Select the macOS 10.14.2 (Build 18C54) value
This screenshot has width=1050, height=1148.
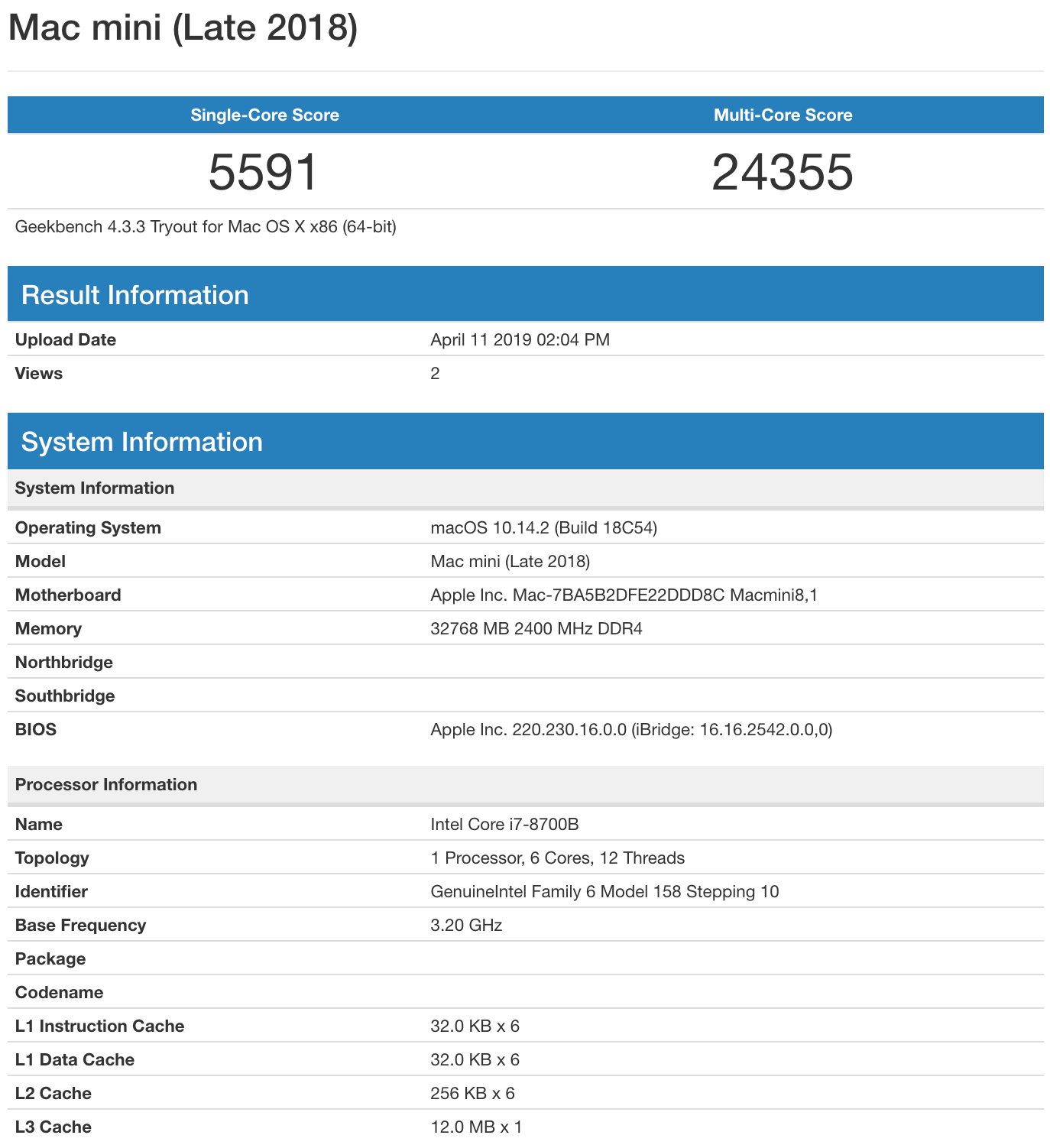click(544, 528)
